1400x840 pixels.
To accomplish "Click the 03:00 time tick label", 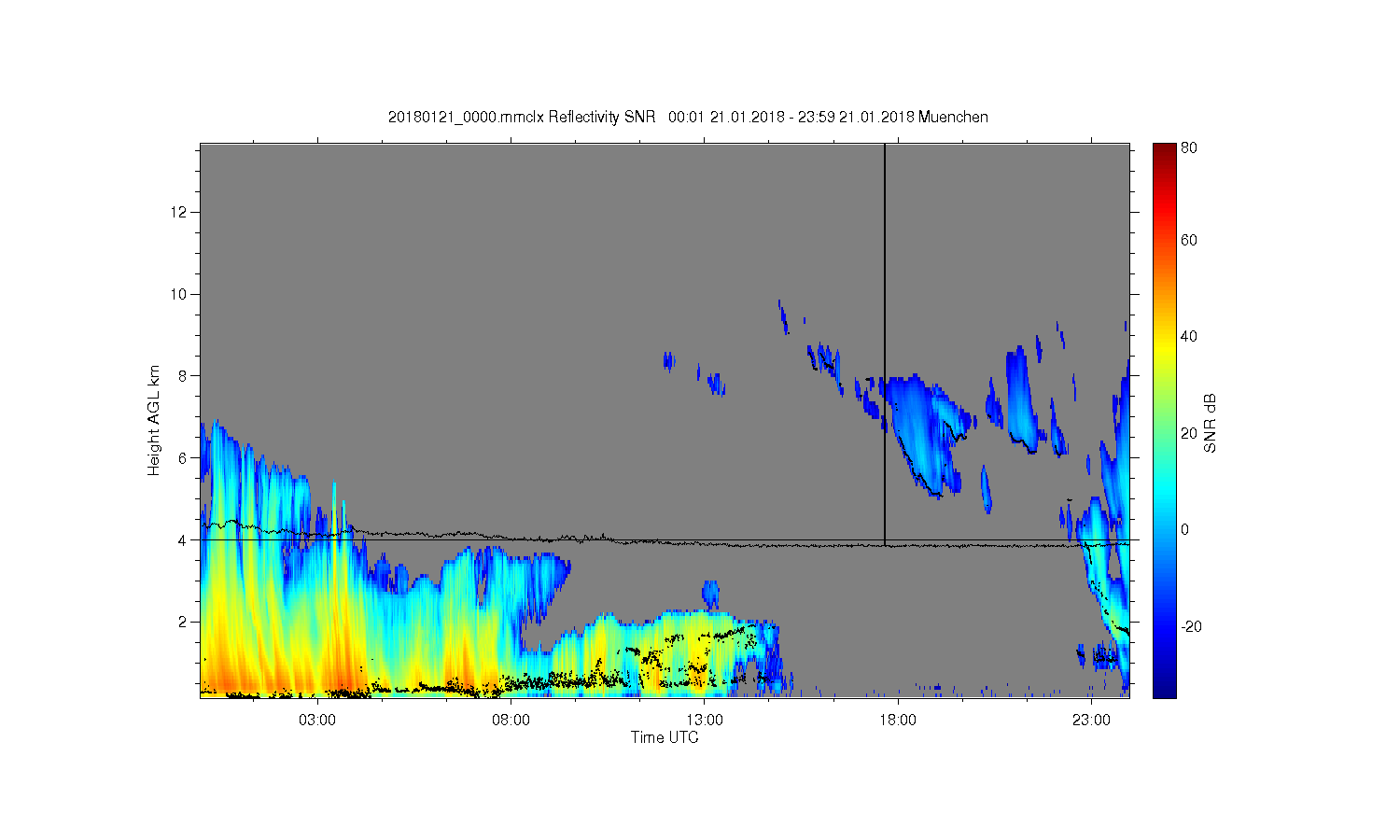I will coord(317,721).
